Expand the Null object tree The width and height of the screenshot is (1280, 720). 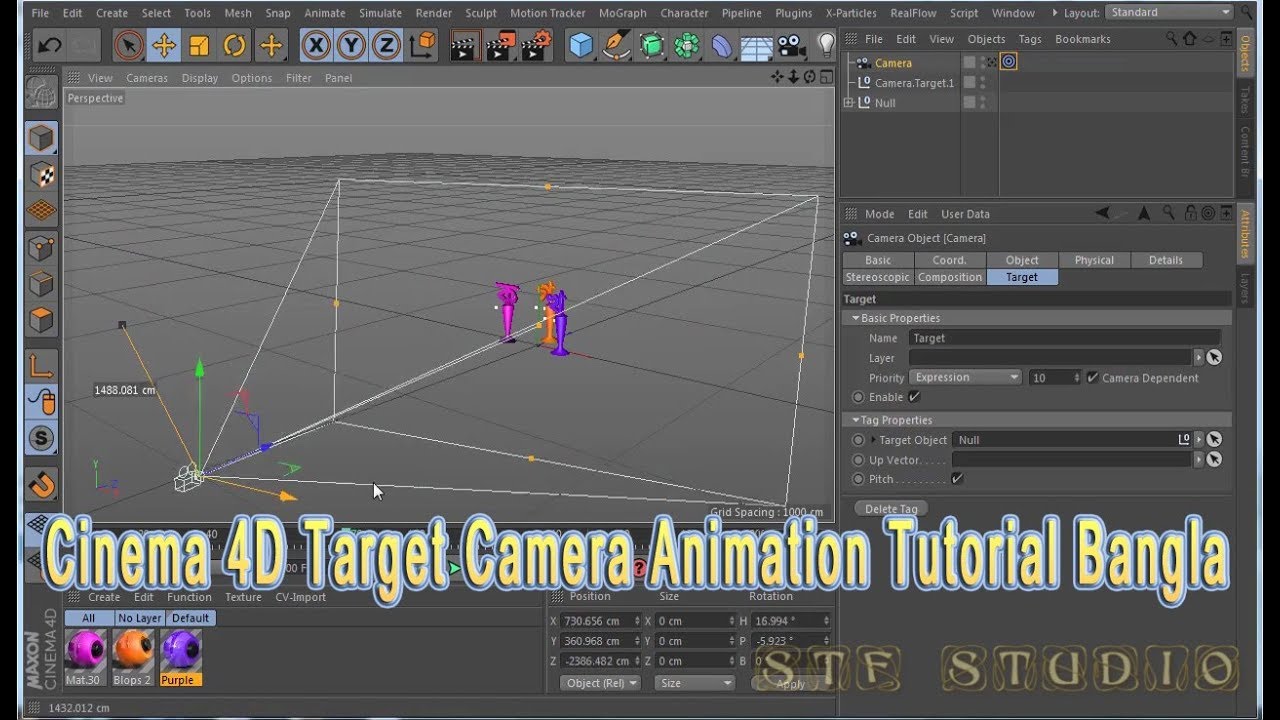pos(848,102)
